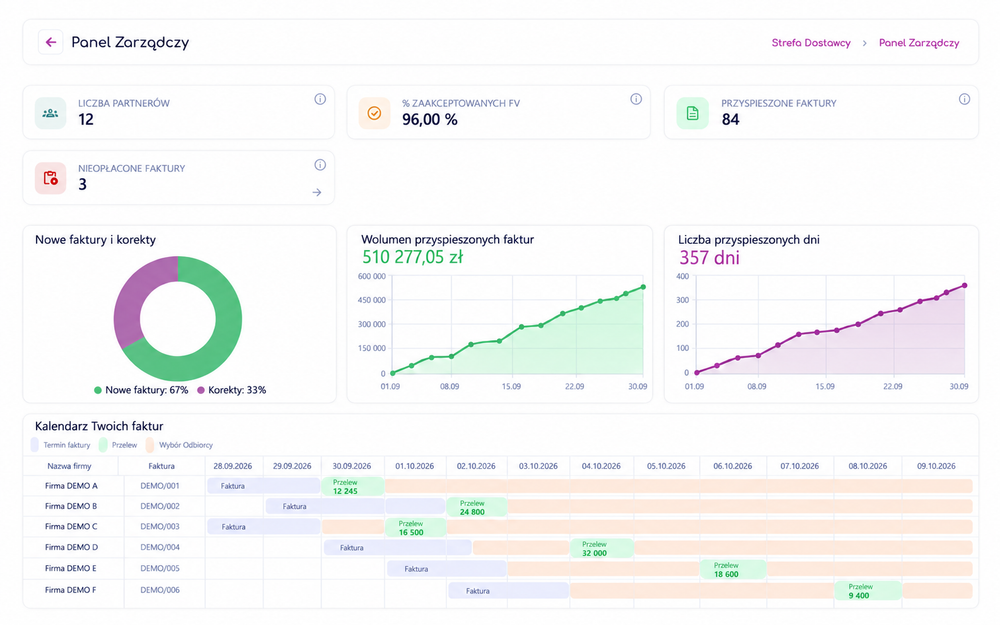The width and height of the screenshot is (1000, 625).
Task: Go back using the left arrow button
Action: click(50, 42)
